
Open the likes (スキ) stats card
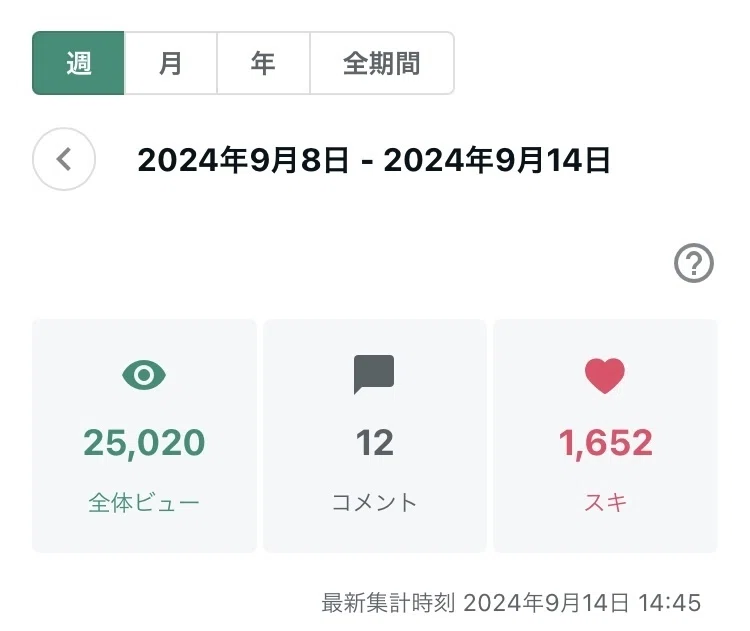606,436
